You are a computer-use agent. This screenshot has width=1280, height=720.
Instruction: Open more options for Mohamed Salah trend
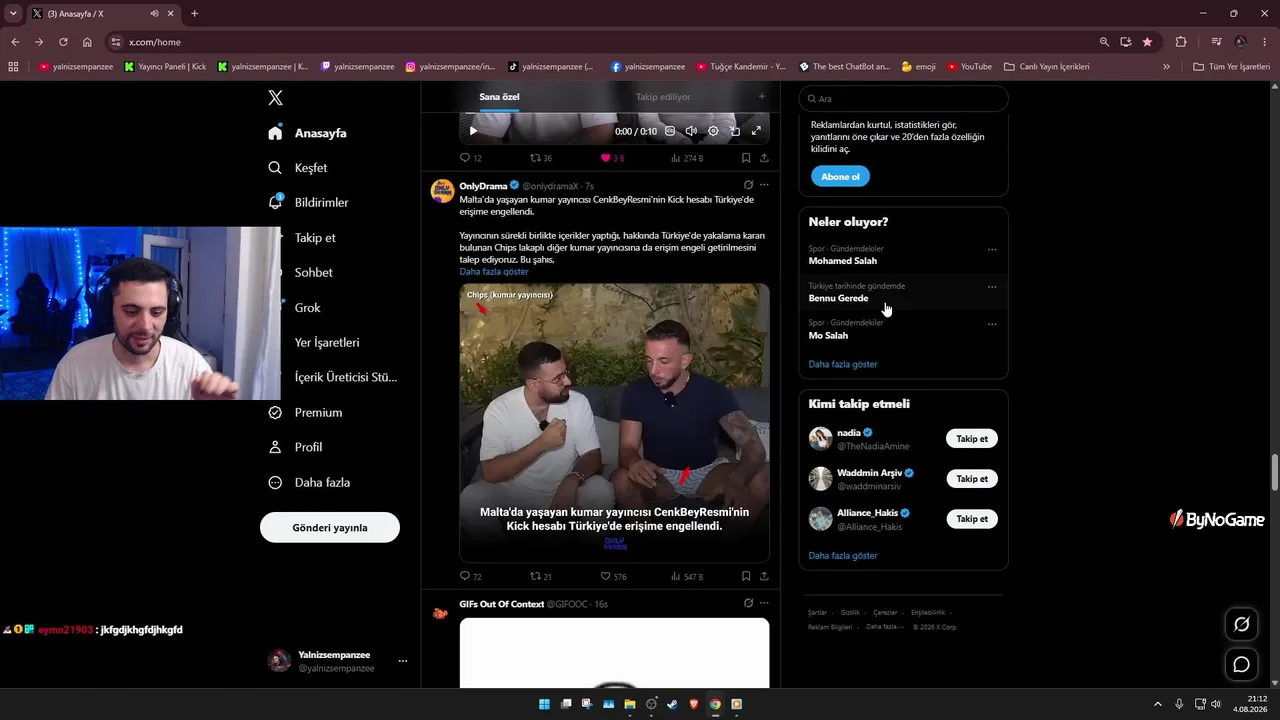[x=992, y=249]
